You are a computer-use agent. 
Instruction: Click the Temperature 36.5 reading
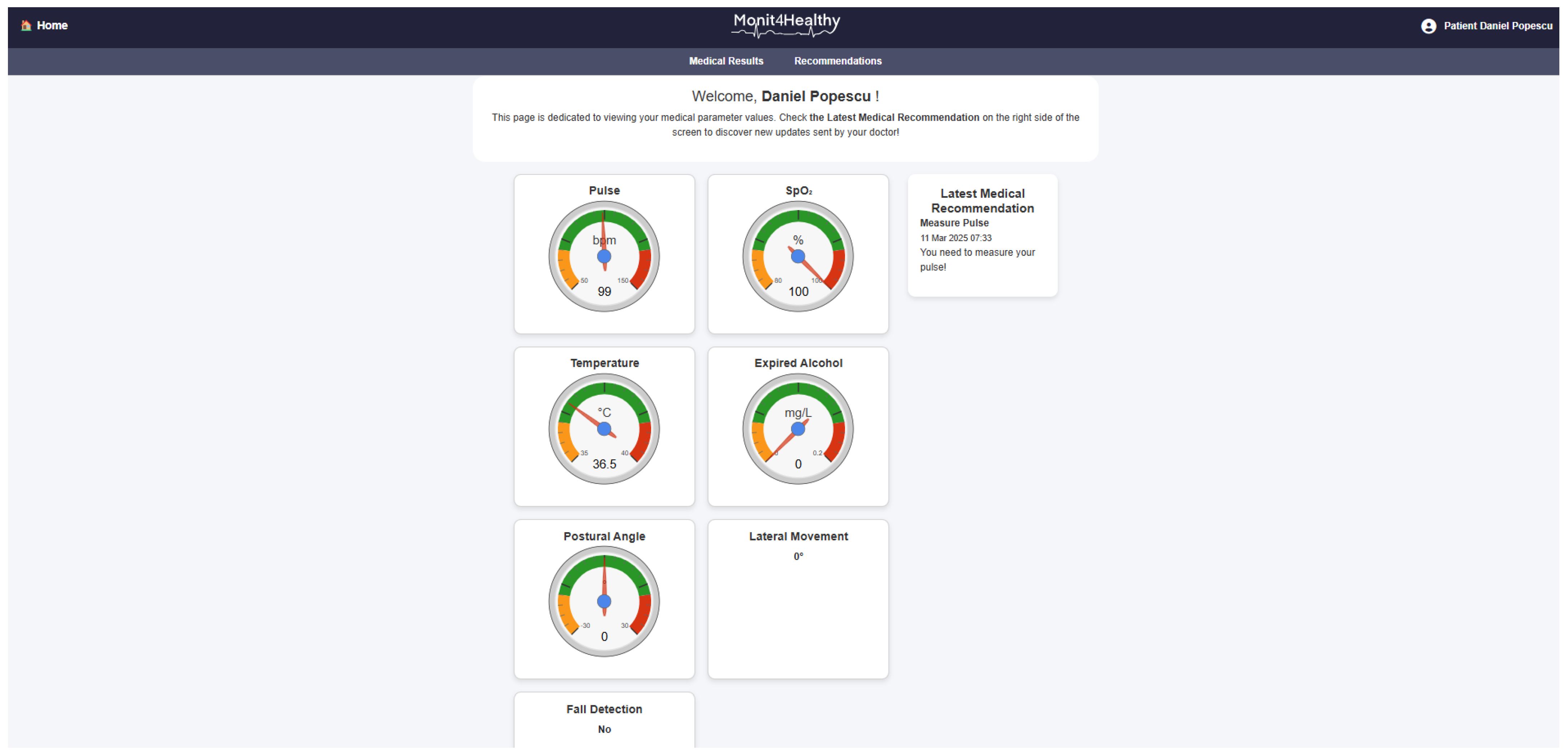point(604,464)
